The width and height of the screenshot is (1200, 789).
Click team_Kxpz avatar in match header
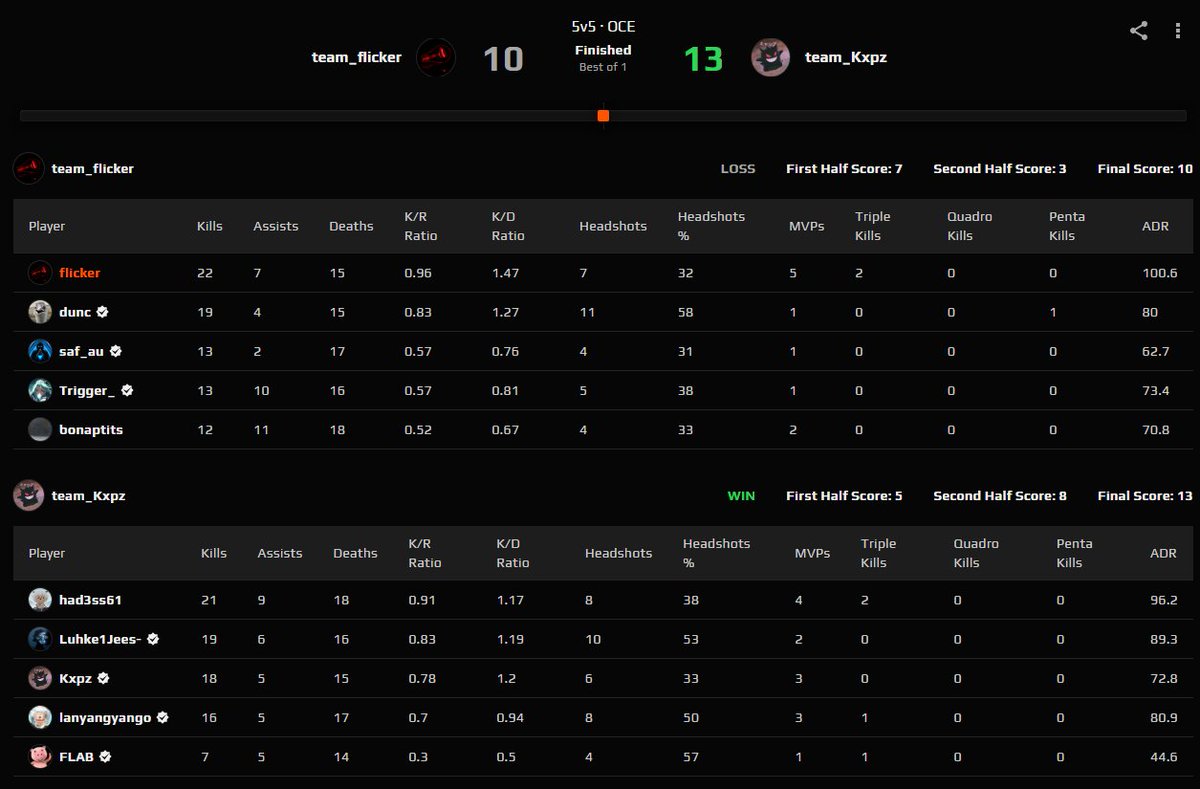pyautogui.click(x=771, y=57)
